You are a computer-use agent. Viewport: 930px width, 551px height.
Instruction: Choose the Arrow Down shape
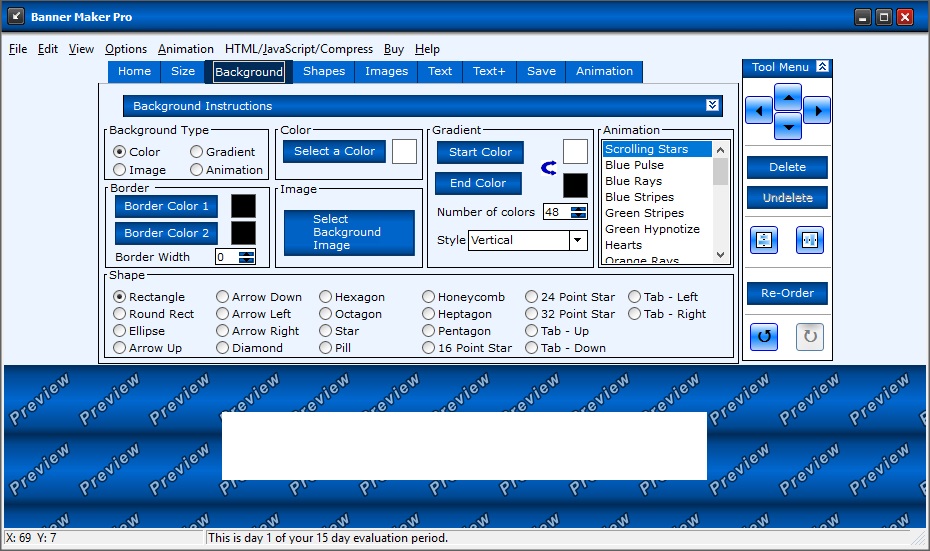coord(259,297)
